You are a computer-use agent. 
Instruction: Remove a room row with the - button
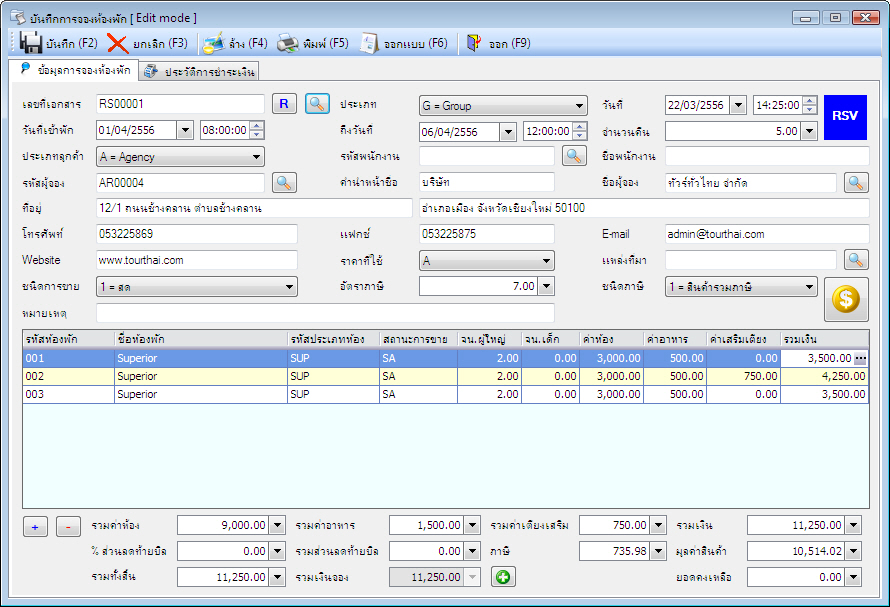pyautogui.click(x=68, y=527)
